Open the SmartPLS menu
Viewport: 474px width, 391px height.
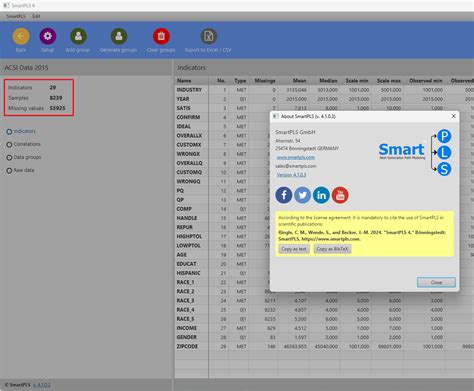[x=16, y=16]
